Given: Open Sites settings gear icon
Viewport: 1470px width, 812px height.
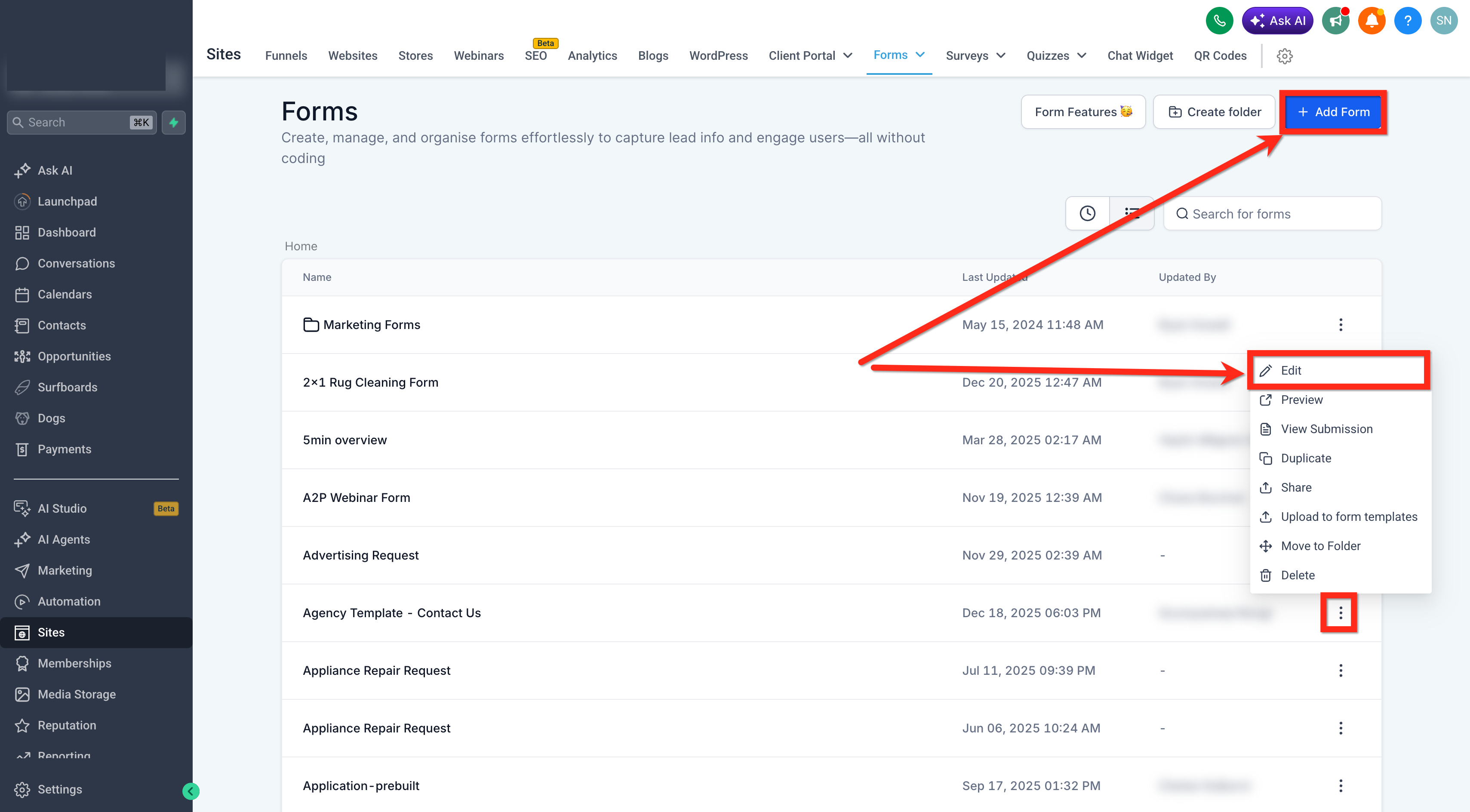Looking at the screenshot, I should (1284, 56).
